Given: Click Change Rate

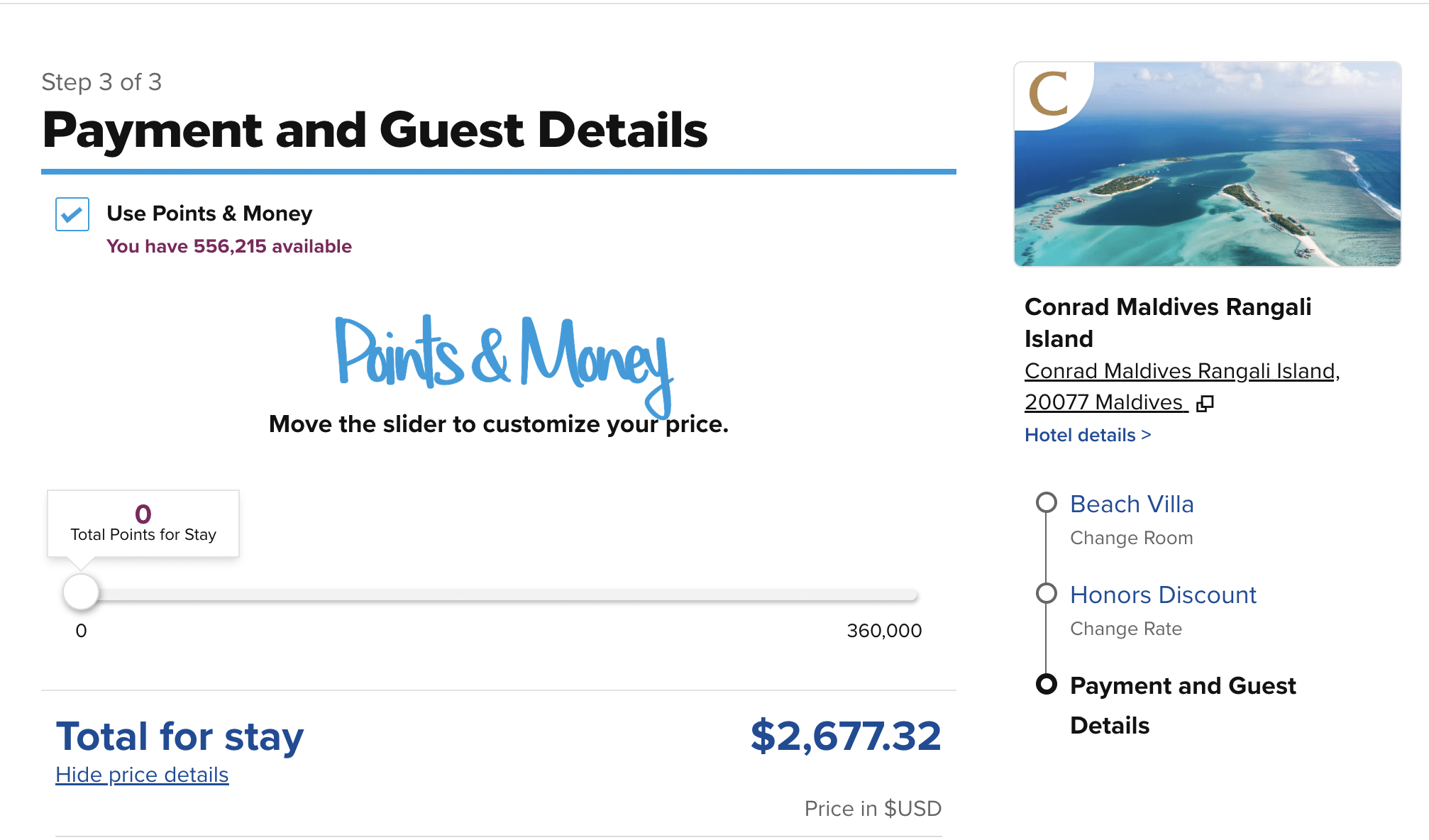Looking at the screenshot, I should (1126, 629).
